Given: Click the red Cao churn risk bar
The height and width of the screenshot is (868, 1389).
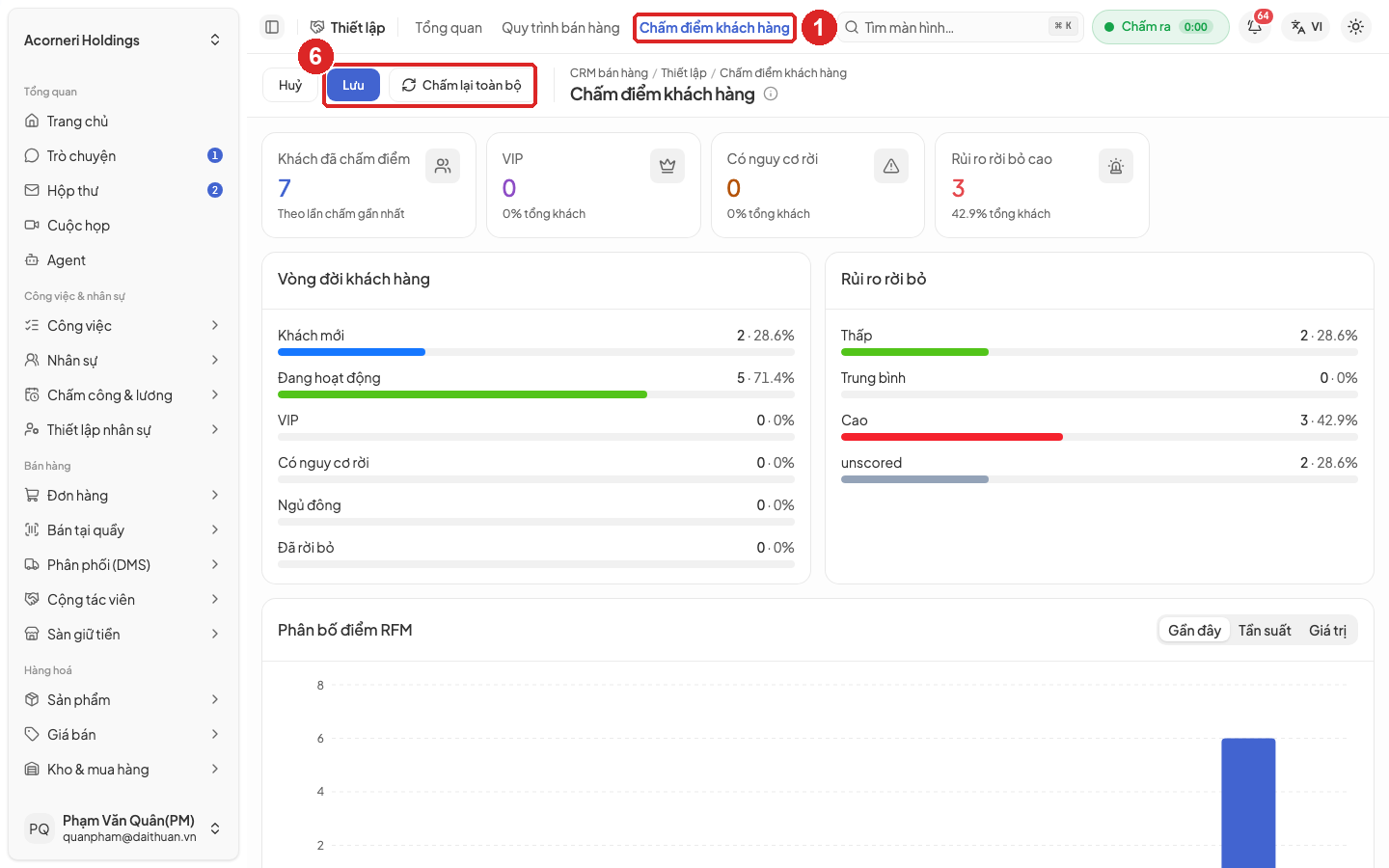Looking at the screenshot, I should click(952, 437).
